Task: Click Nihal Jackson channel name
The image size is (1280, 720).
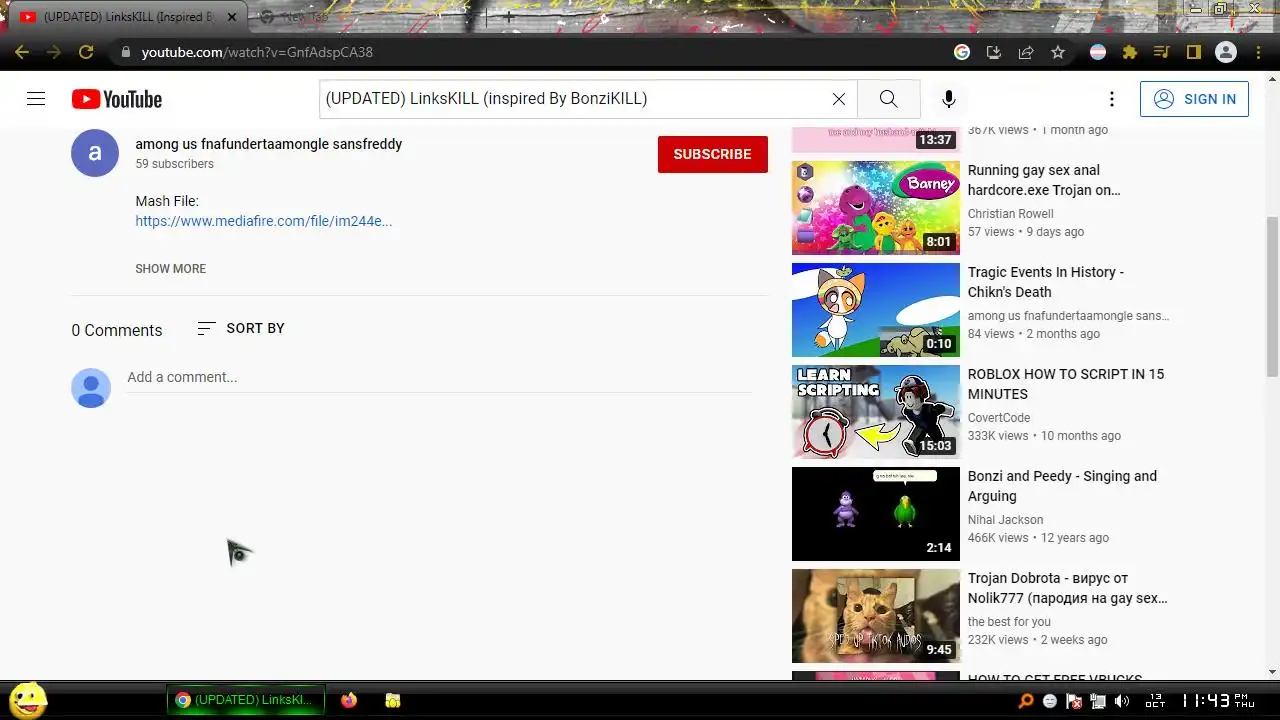Action: click(1005, 520)
